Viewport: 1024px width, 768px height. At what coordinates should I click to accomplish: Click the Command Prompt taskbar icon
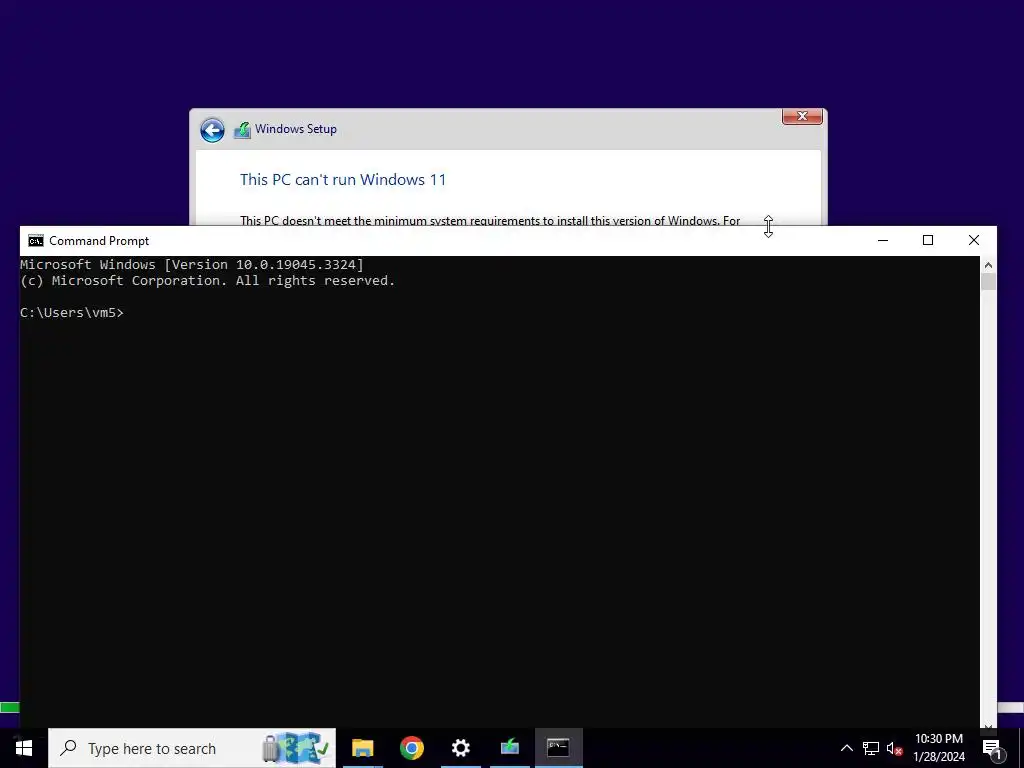558,748
